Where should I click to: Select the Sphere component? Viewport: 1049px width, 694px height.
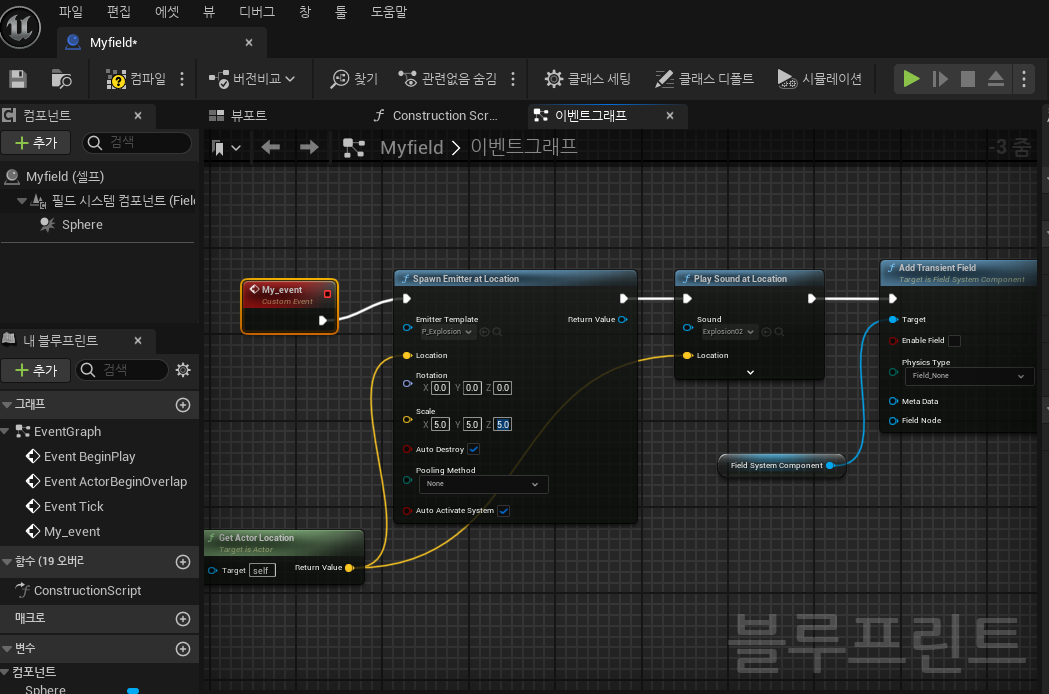pyautogui.click(x=82, y=225)
